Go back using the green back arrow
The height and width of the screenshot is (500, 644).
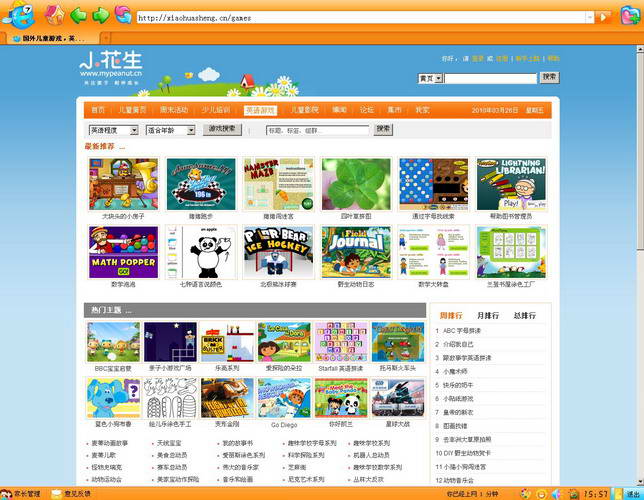pos(78,15)
